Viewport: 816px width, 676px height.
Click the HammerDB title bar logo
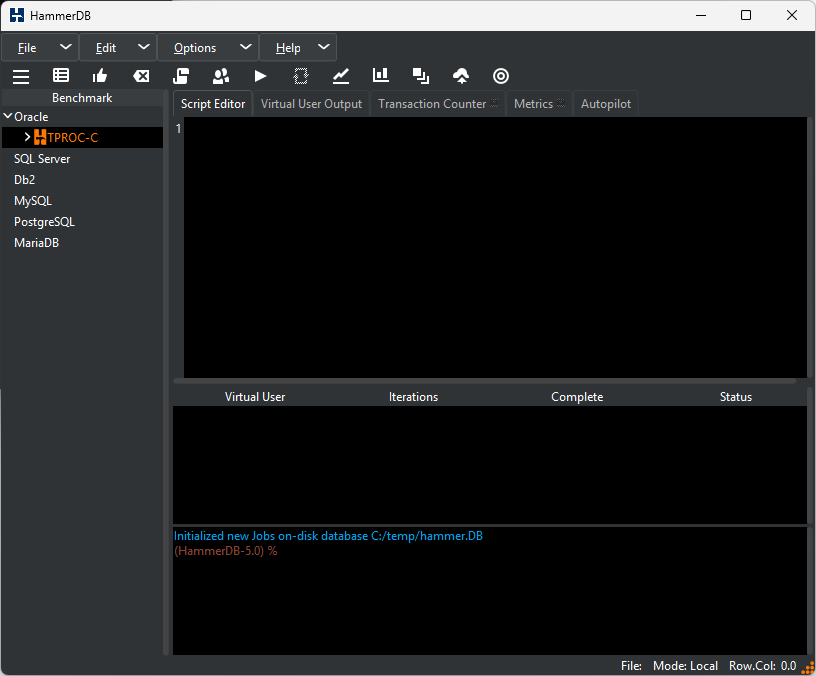point(17,15)
